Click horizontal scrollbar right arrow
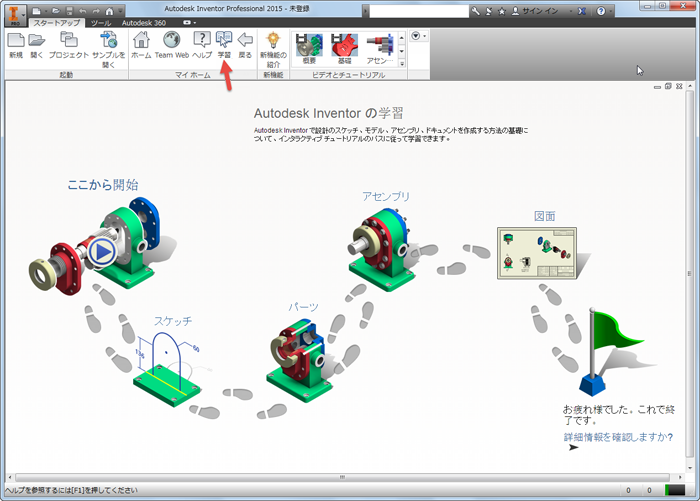 tap(680, 477)
